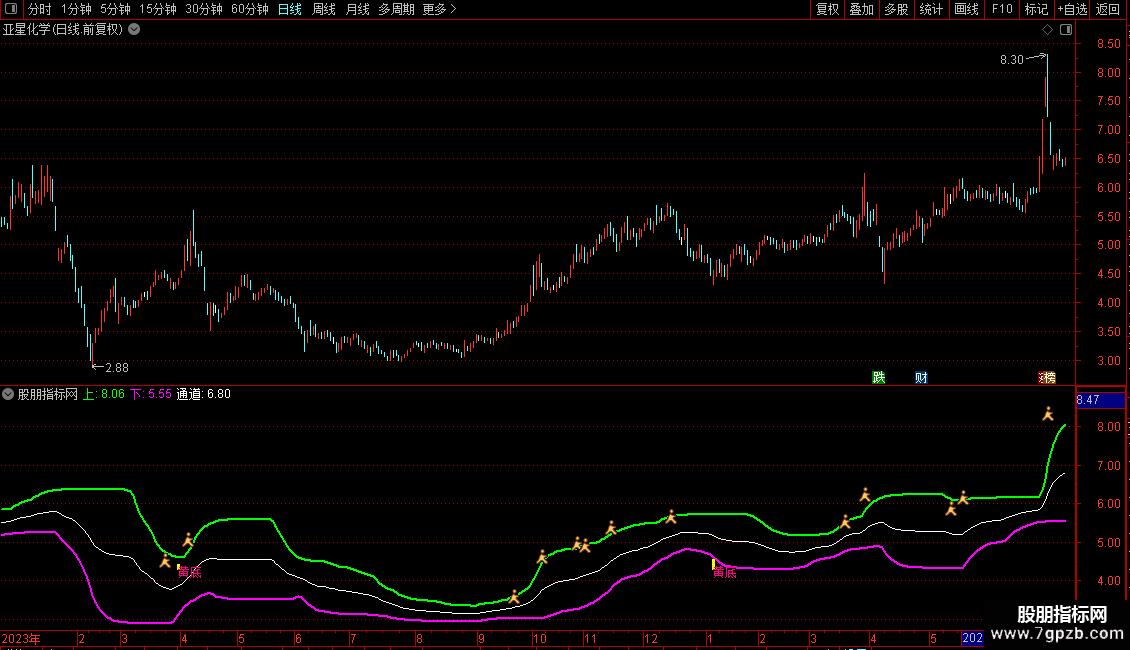
Task: Click the 榜 marker icon on chart
Action: (x=1047, y=377)
